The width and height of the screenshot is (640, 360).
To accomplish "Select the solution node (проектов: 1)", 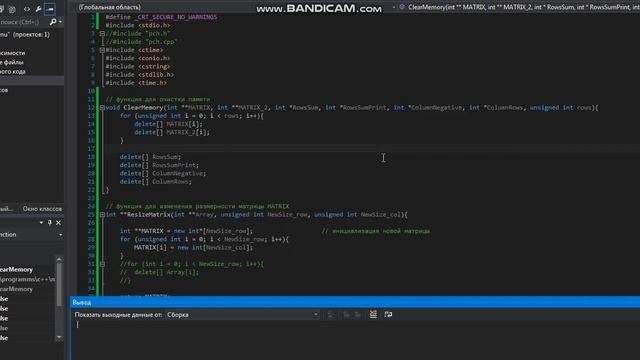I will coord(25,35).
